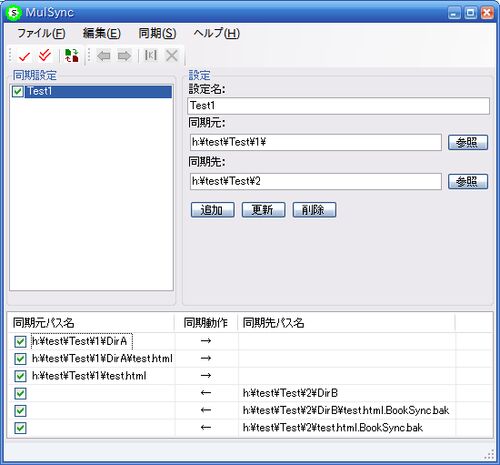The height and width of the screenshot is (465, 500).
Task: Select path text h:¥test¥Test¥1¥DirA
Action: [80, 341]
